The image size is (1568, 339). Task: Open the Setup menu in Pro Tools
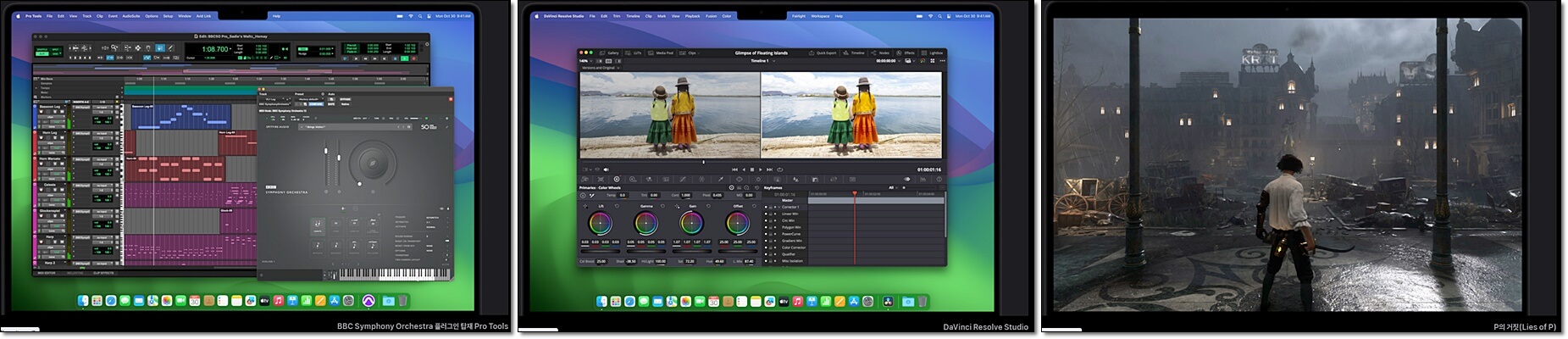click(168, 16)
